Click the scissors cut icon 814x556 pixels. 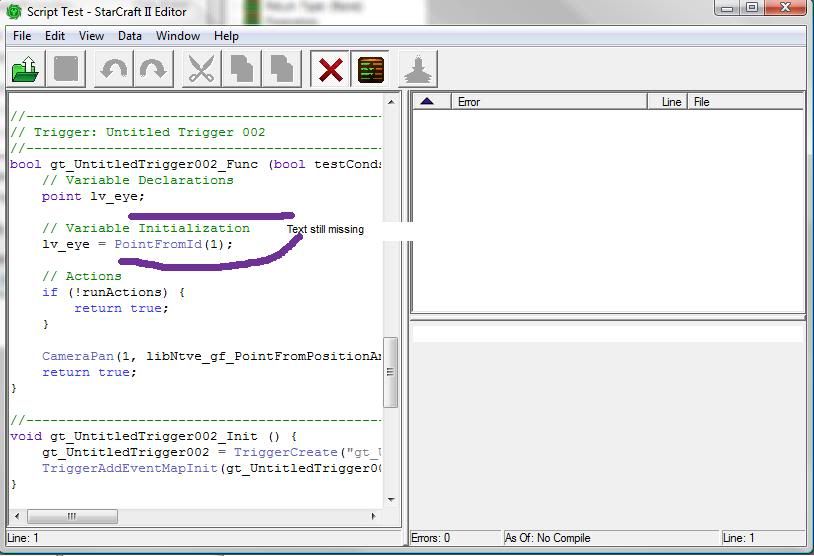[x=201, y=70]
